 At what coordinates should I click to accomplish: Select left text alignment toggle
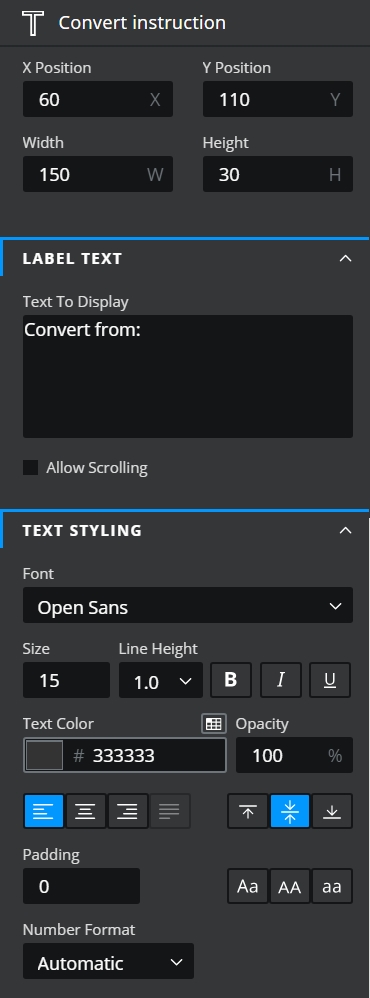pyautogui.click(x=44, y=812)
